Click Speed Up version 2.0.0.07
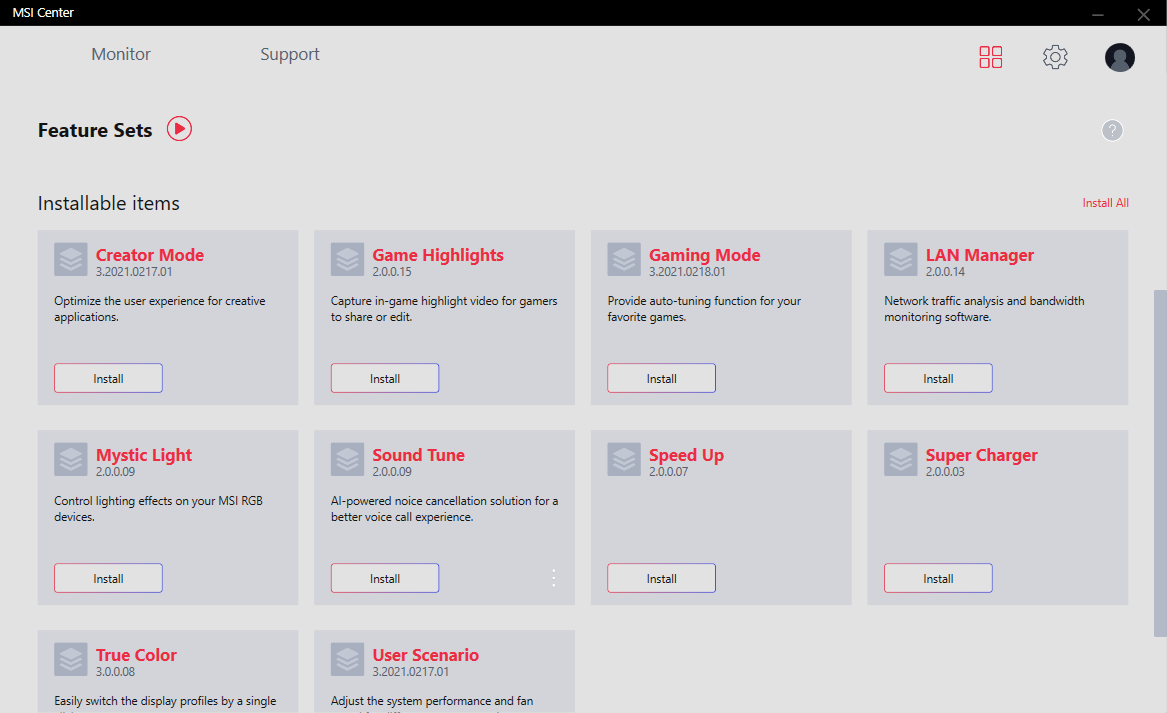The image size is (1167, 713). (668, 472)
